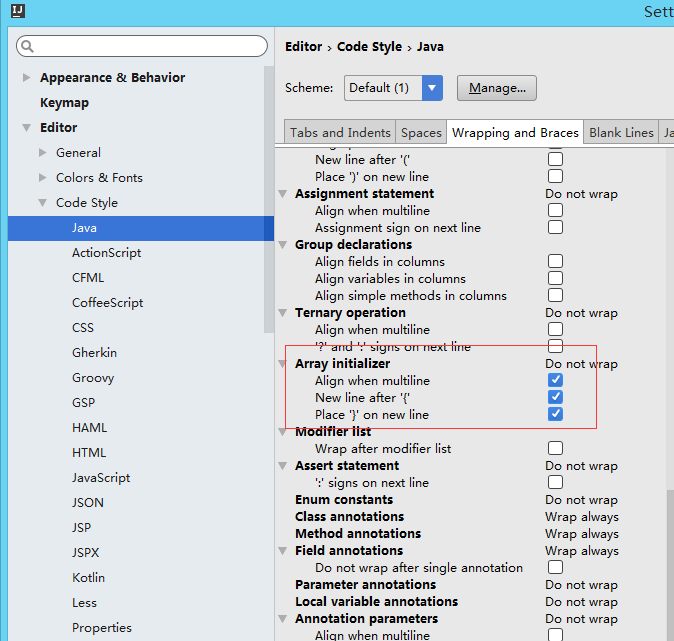Click left tree vertical scrollbar
Viewport: 674px width, 641px height.
coord(269,199)
